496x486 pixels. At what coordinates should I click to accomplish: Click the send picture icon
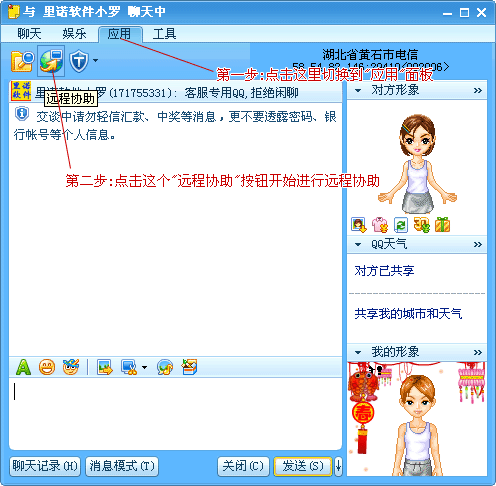pos(105,367)
